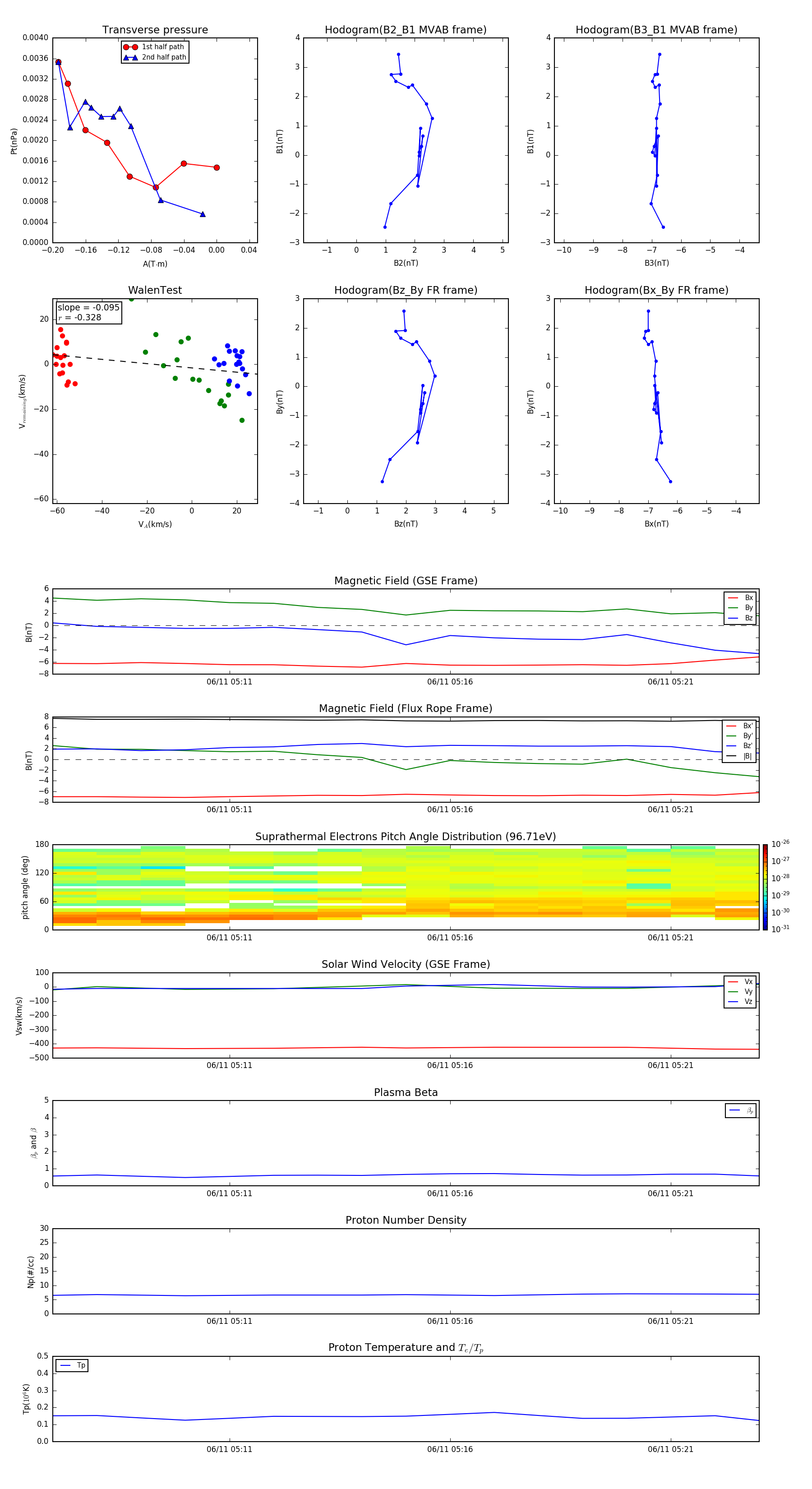Click the 'A(T·m)' axis label
The width and height of the screenshot is (812, 1489).
click(155, 264)
